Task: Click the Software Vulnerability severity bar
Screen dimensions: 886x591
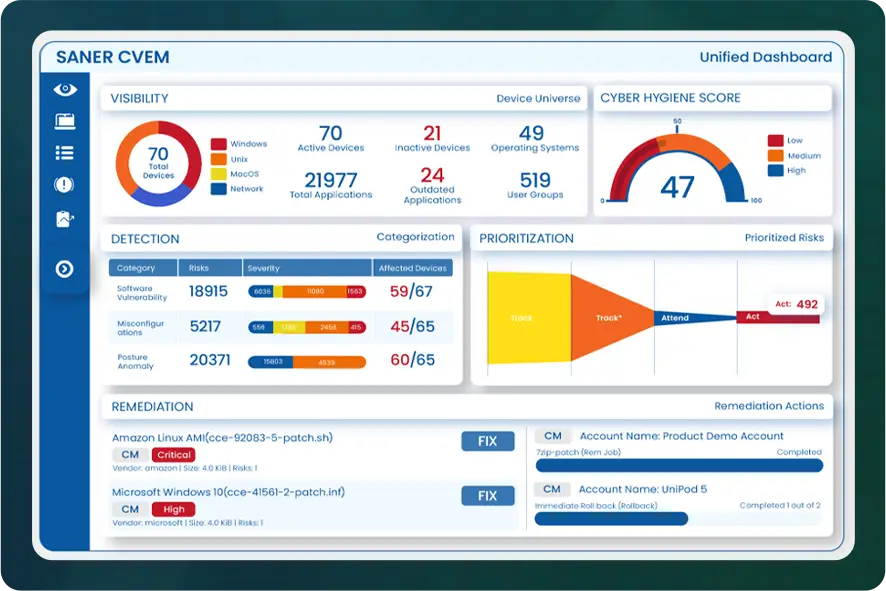Action: [306, 292]
